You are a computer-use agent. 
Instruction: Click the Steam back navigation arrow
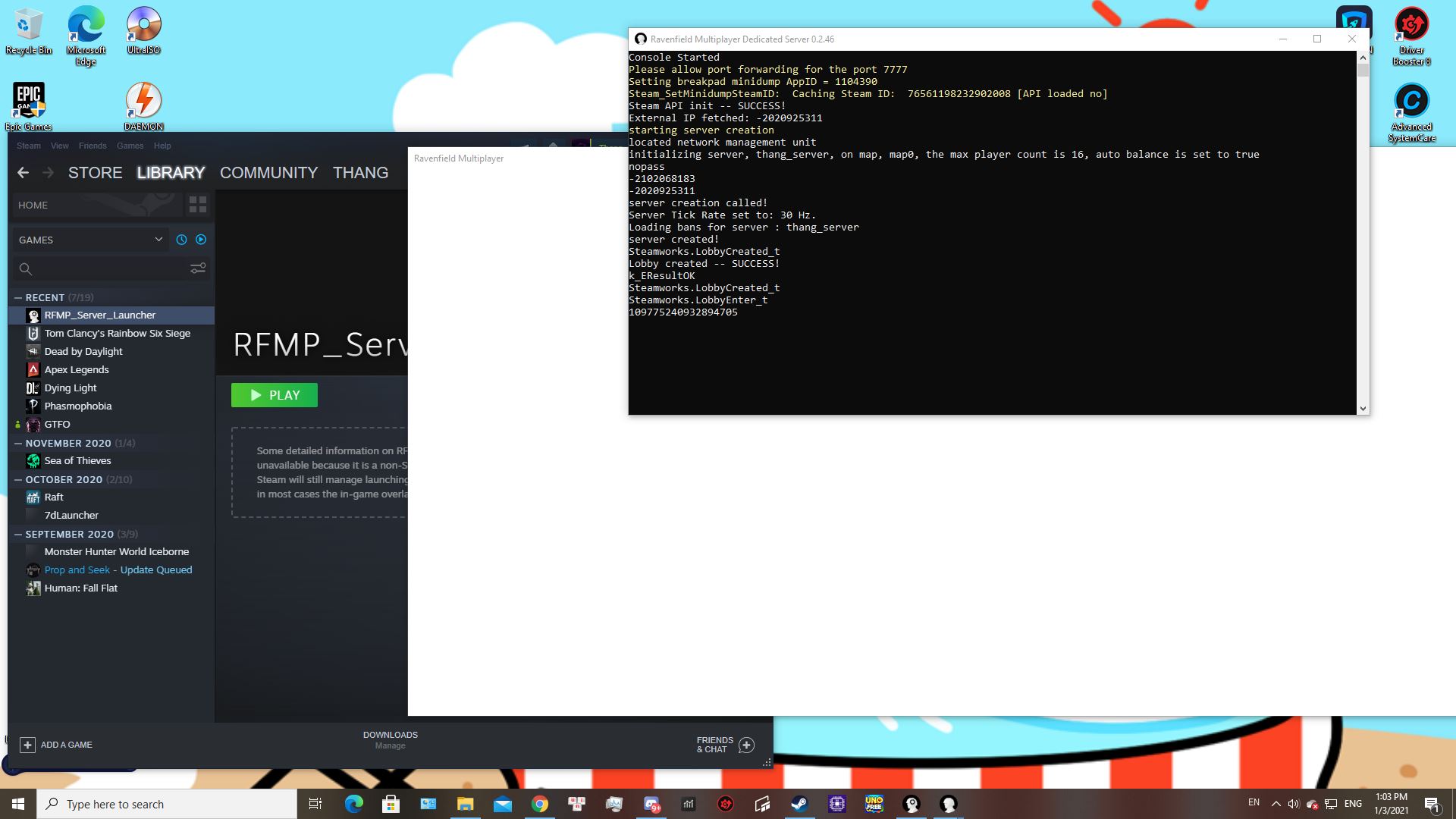pyautogui.click(x=23, y=173)
